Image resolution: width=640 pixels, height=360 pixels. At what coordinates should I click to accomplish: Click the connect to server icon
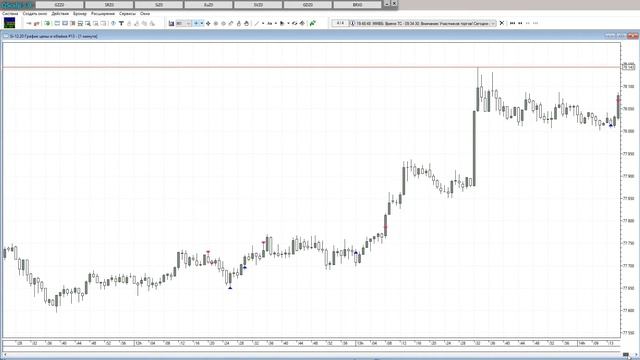tap(29, 24)
